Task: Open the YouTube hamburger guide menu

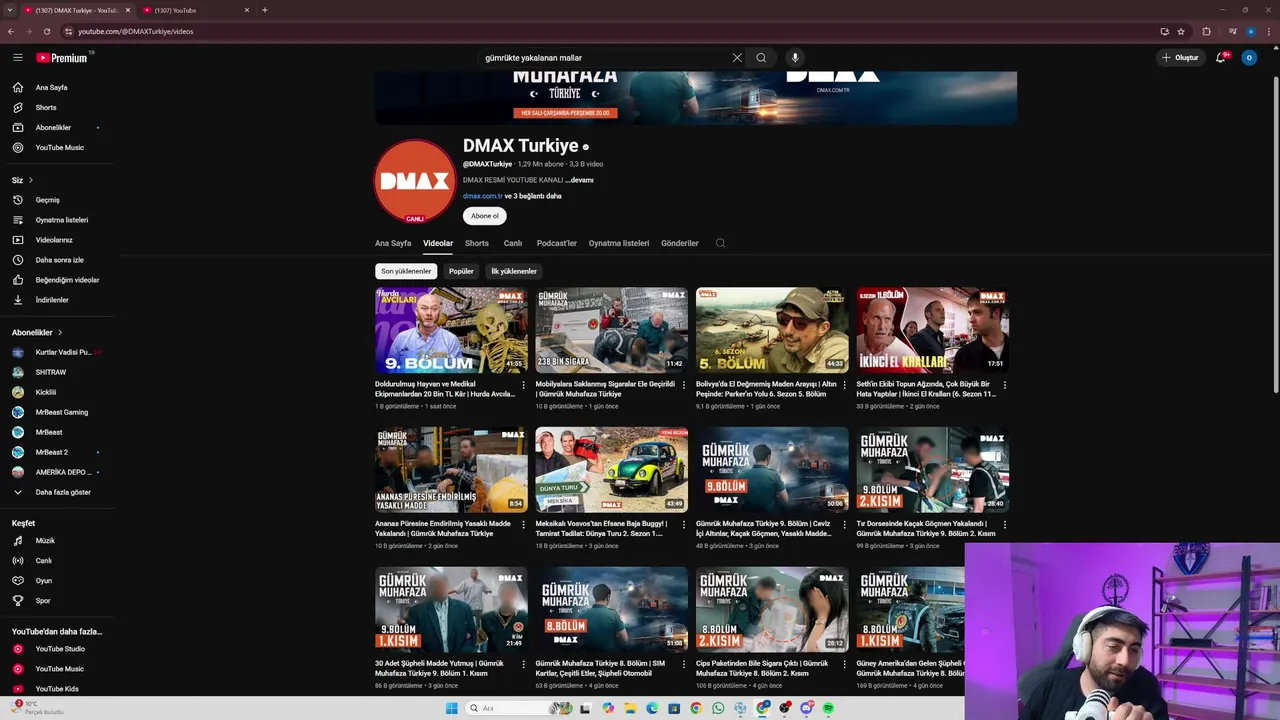Action: coord(17,58)
